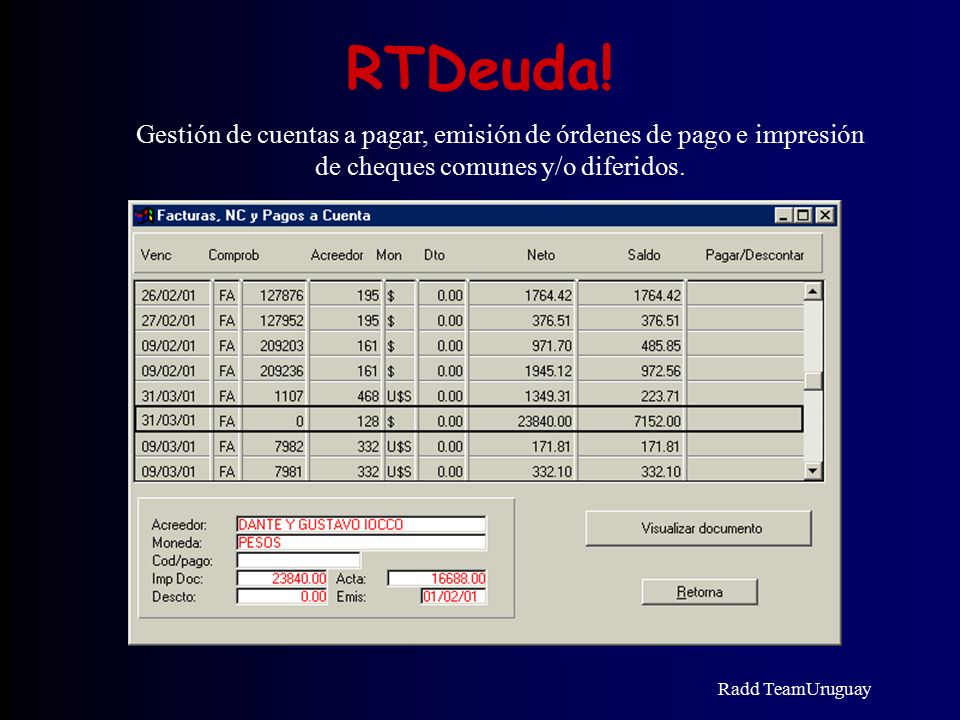The height and width of the screenshot is (720, 960).
Task: Click the Retorna button
Action: [x=699, y=592]
